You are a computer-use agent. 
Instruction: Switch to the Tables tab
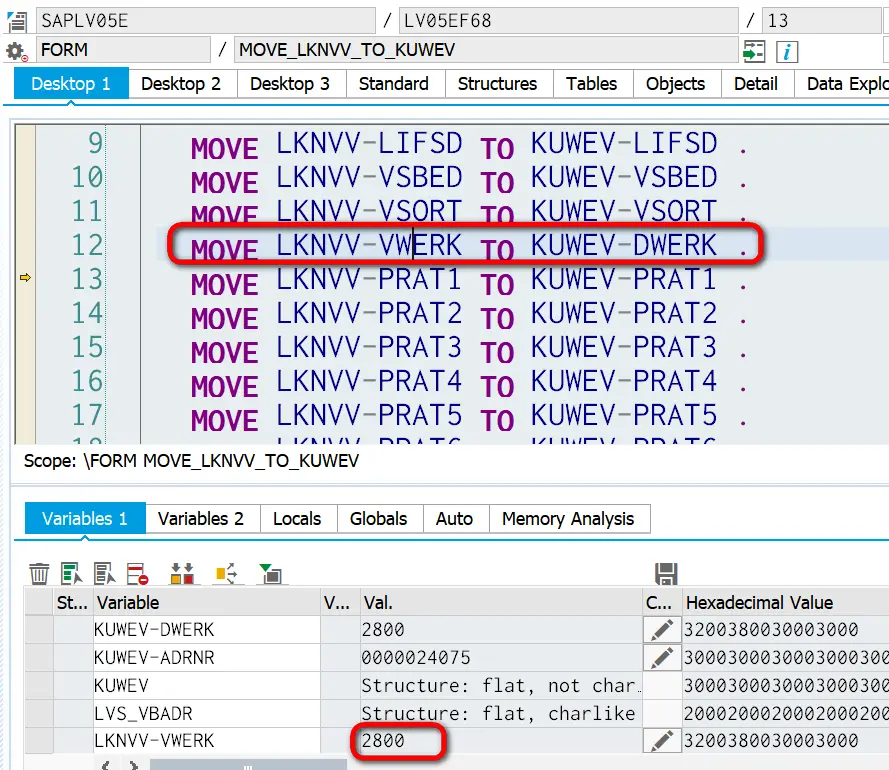591,83
